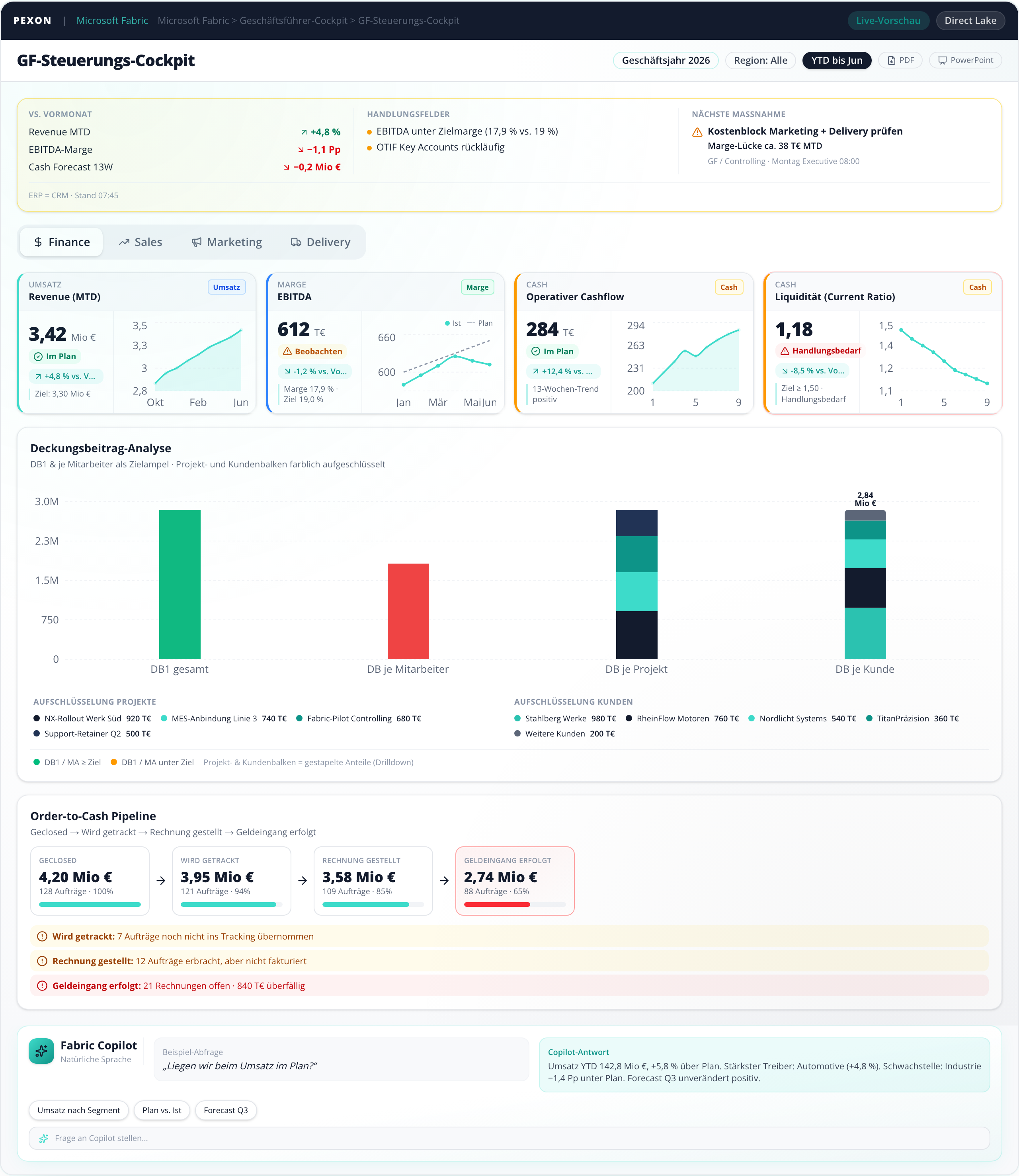Switch to the Finance tab
Viewport: 1019px width, 1176px height.
tap(61, 242)
